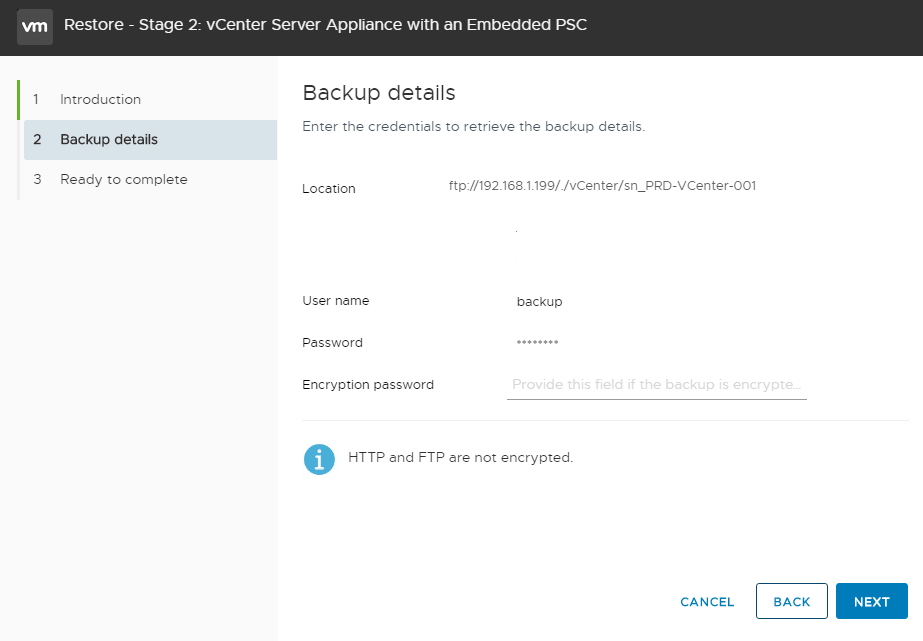Viewport: 923px width, 641px height.
Task: Click the Location field label
Action: point(328,189)
